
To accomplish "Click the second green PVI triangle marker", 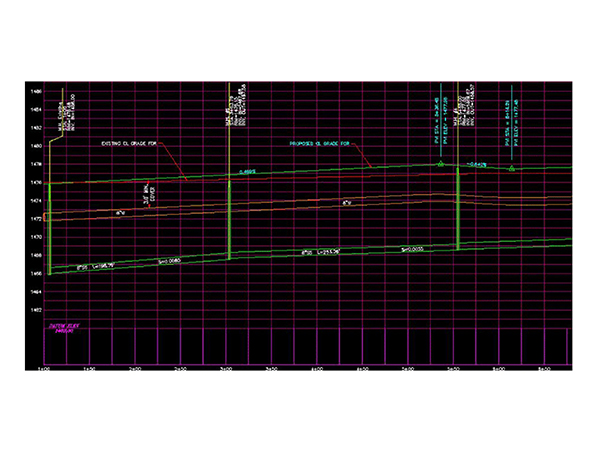I will click(x=512, y=168).
